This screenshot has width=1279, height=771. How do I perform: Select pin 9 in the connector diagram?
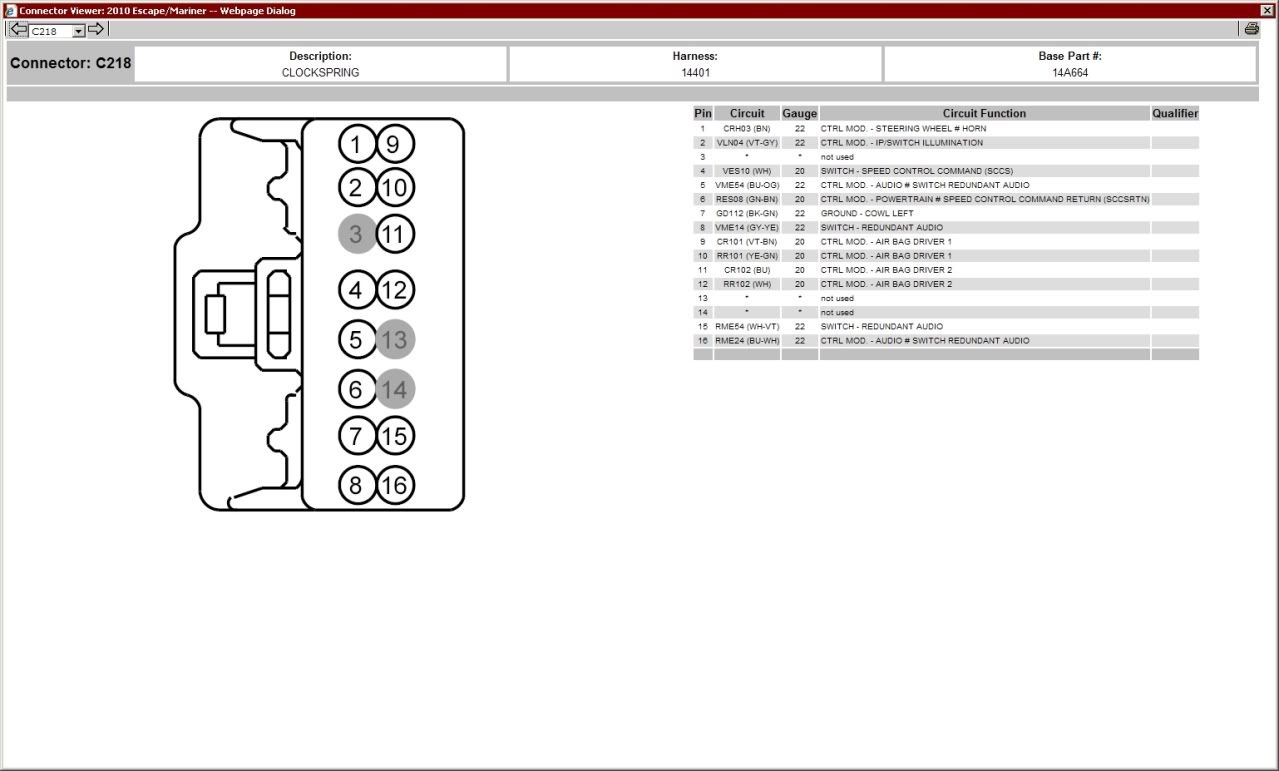[394, 145]
